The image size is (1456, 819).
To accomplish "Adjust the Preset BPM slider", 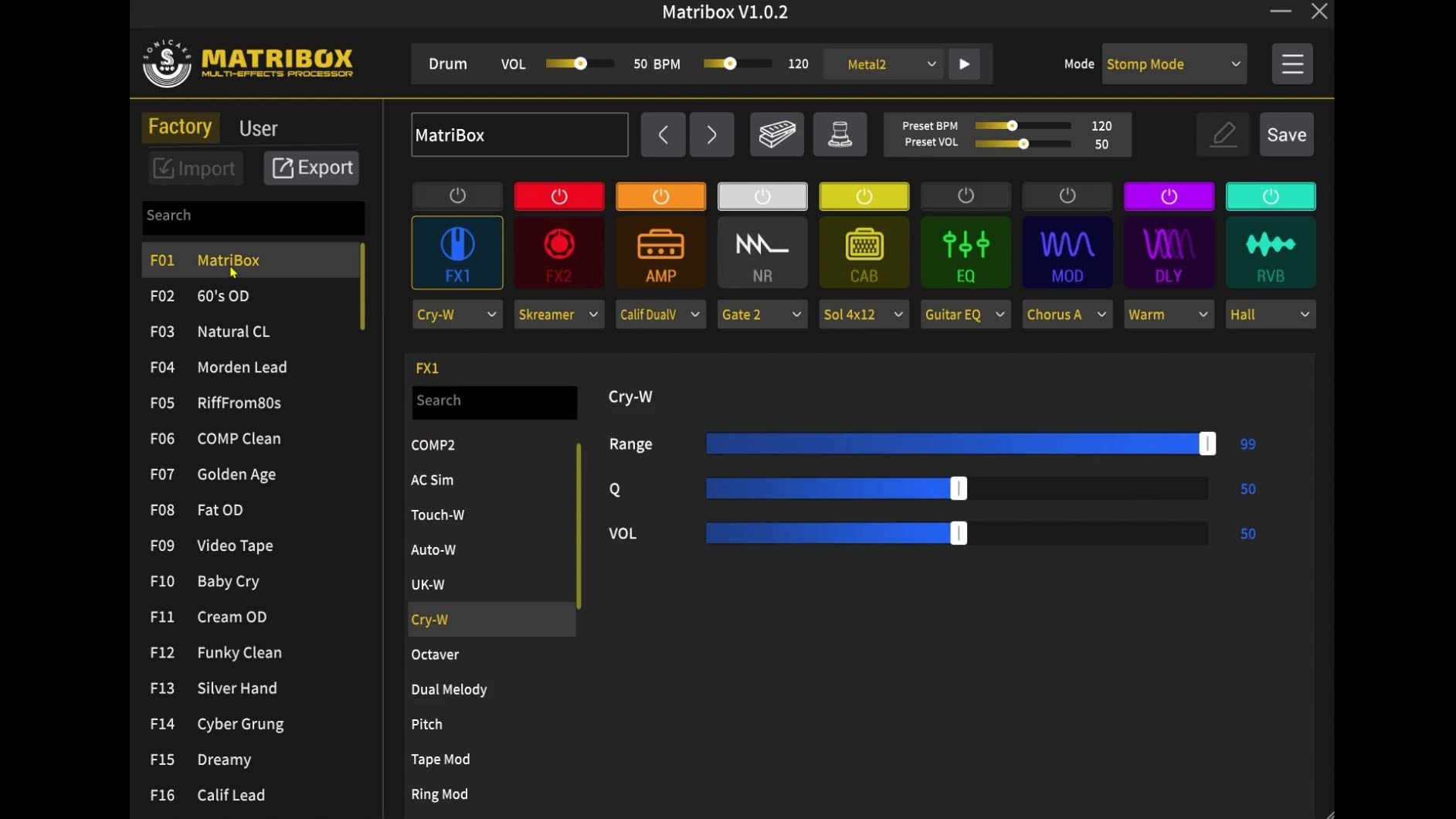I will 1023,125.
